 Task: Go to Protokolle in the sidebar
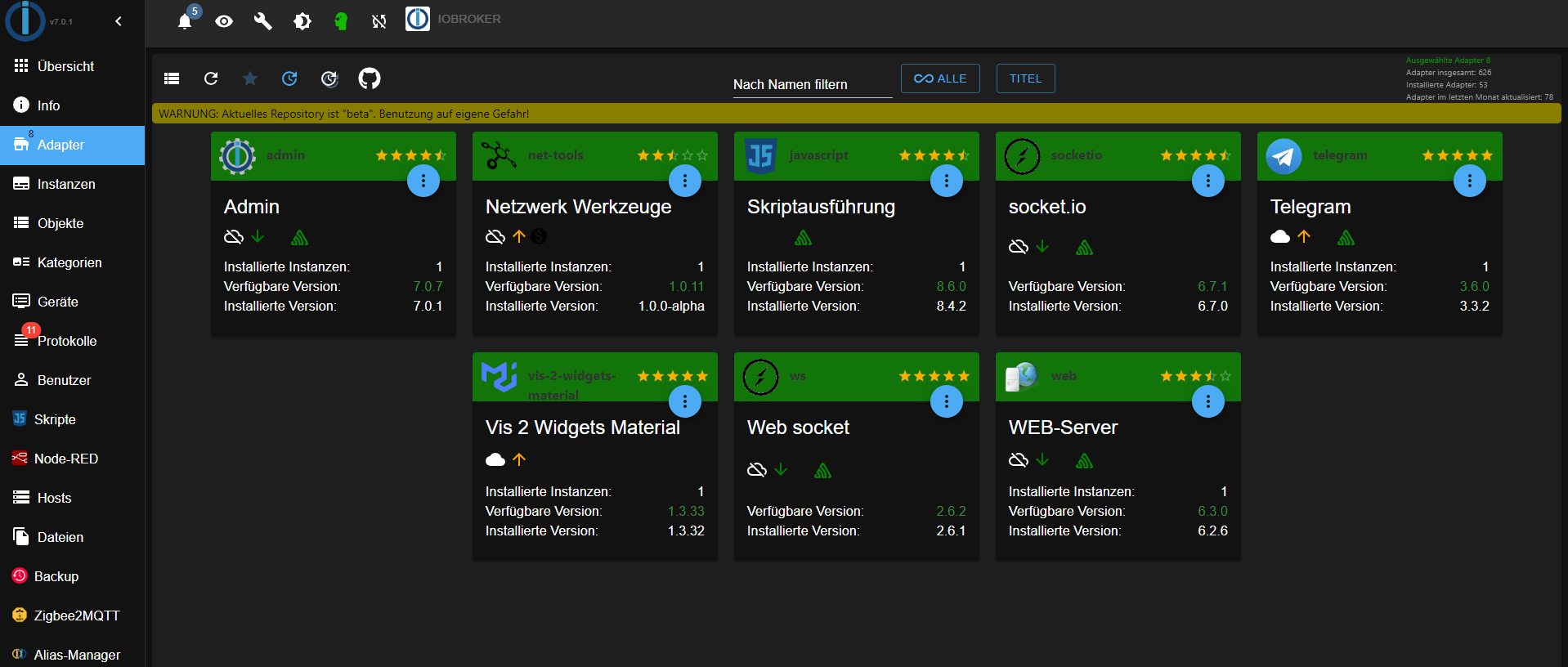pyautogui.click(x=66, y=341)
